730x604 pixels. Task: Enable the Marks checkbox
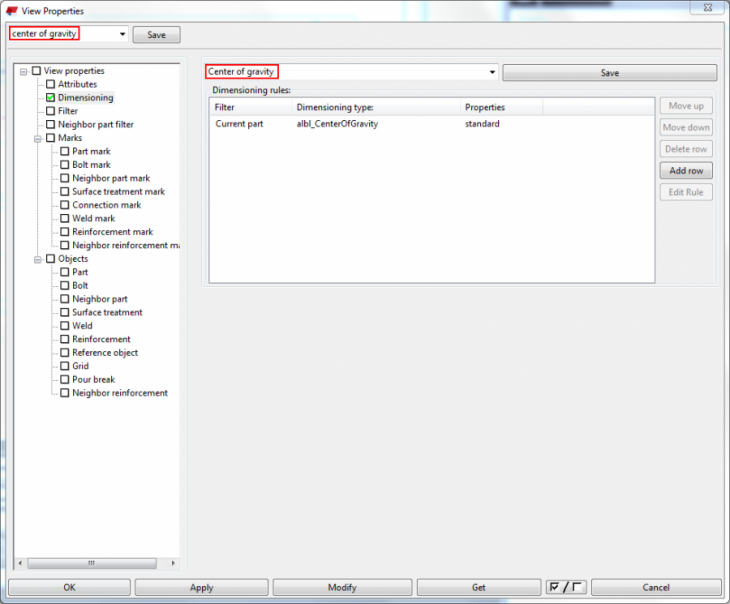(51, 138)
